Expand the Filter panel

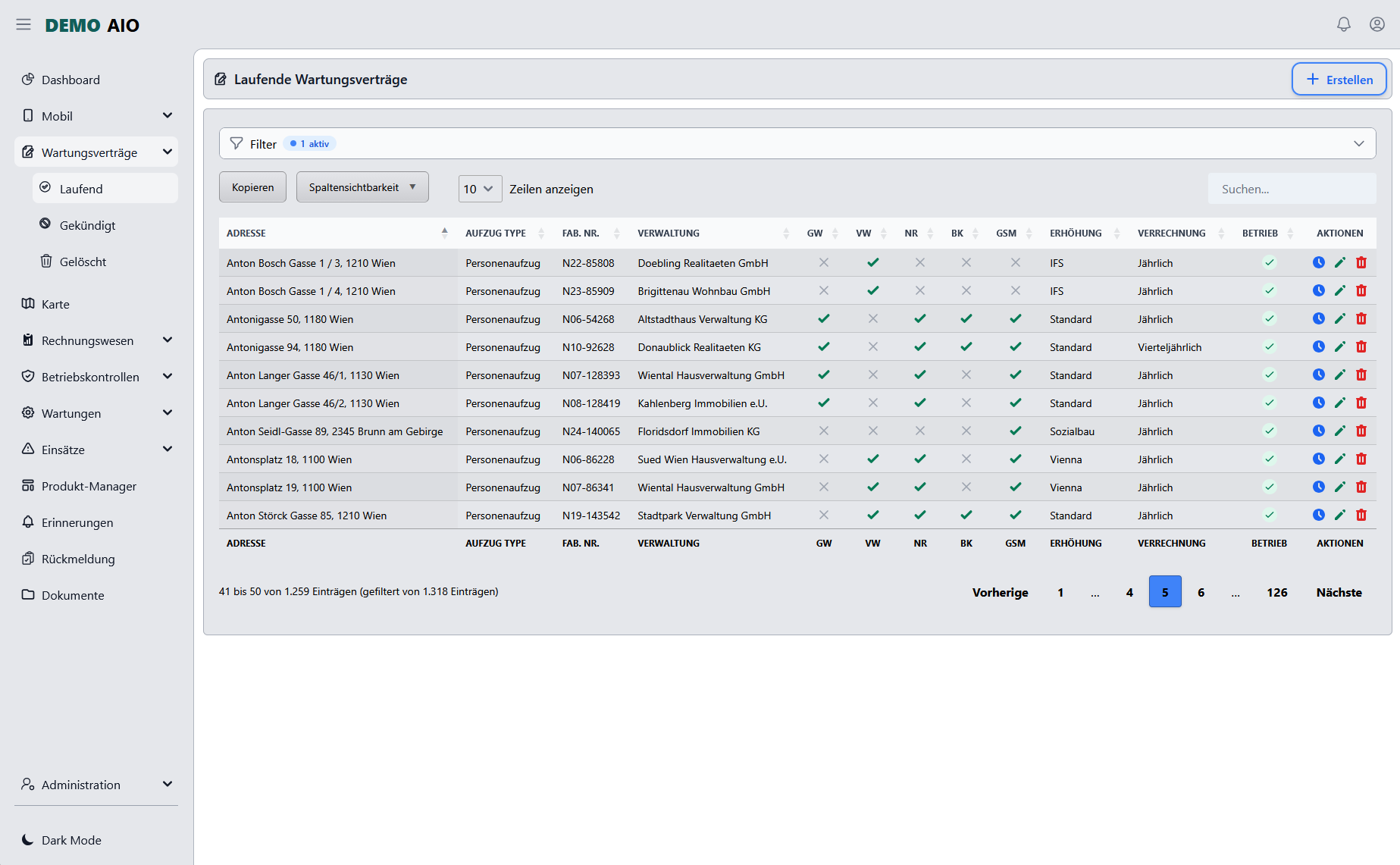coord(797,143)
